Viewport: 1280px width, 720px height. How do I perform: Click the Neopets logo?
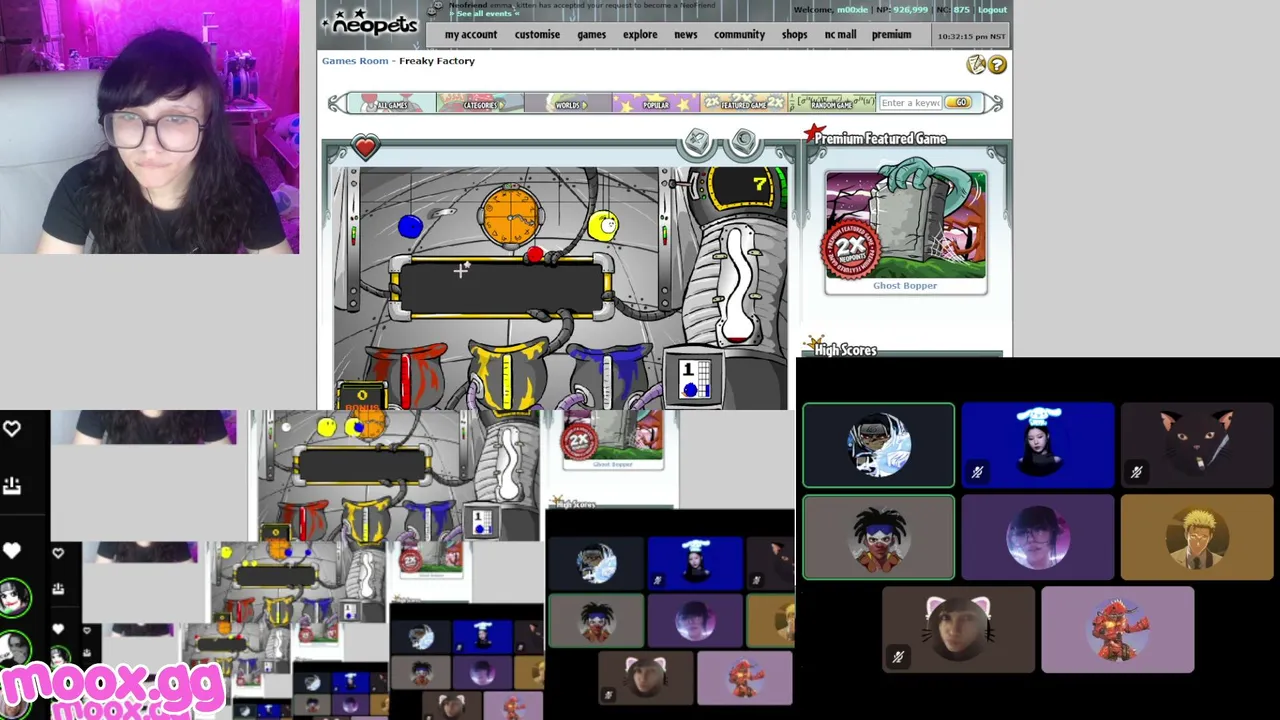(371, 22)
